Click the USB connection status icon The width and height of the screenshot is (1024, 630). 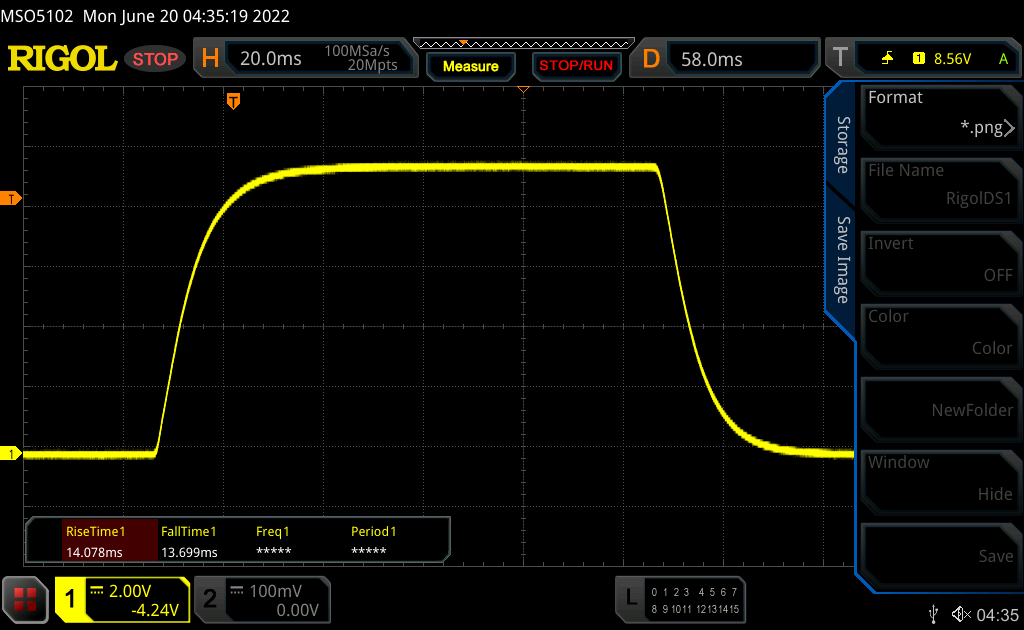(934, 613)
